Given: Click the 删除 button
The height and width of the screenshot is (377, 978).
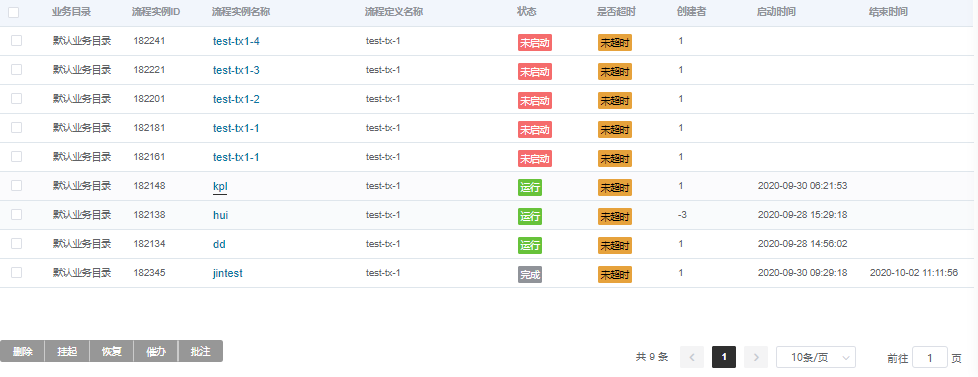Looking at the screenshot, I should 22,351.
